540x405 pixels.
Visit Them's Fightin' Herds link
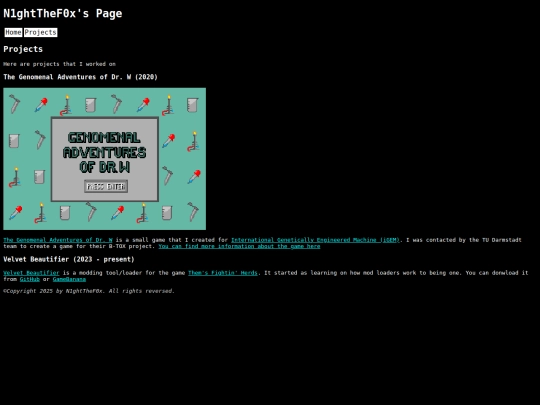click(x=223, y=273)
